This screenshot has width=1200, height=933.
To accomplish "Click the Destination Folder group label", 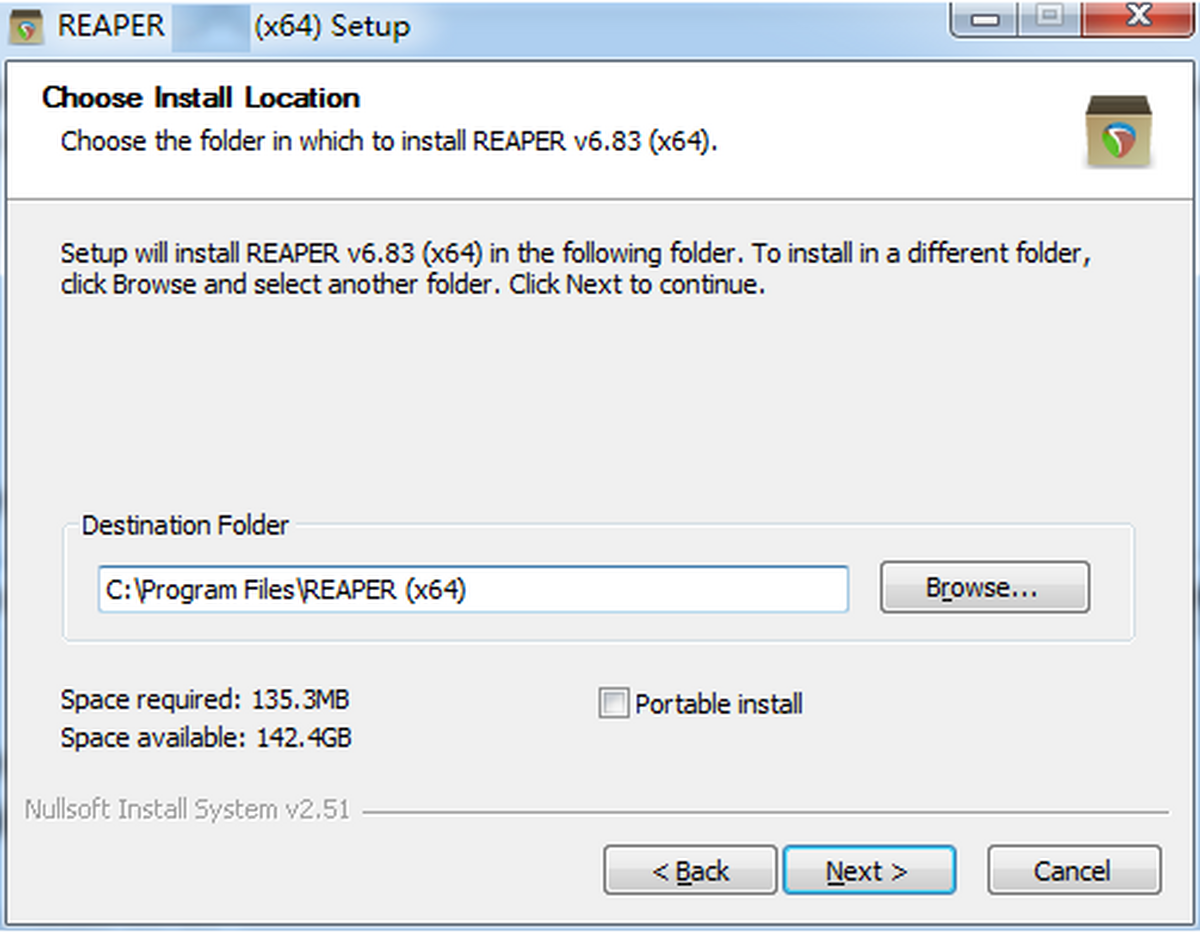I will coord(185,525).
